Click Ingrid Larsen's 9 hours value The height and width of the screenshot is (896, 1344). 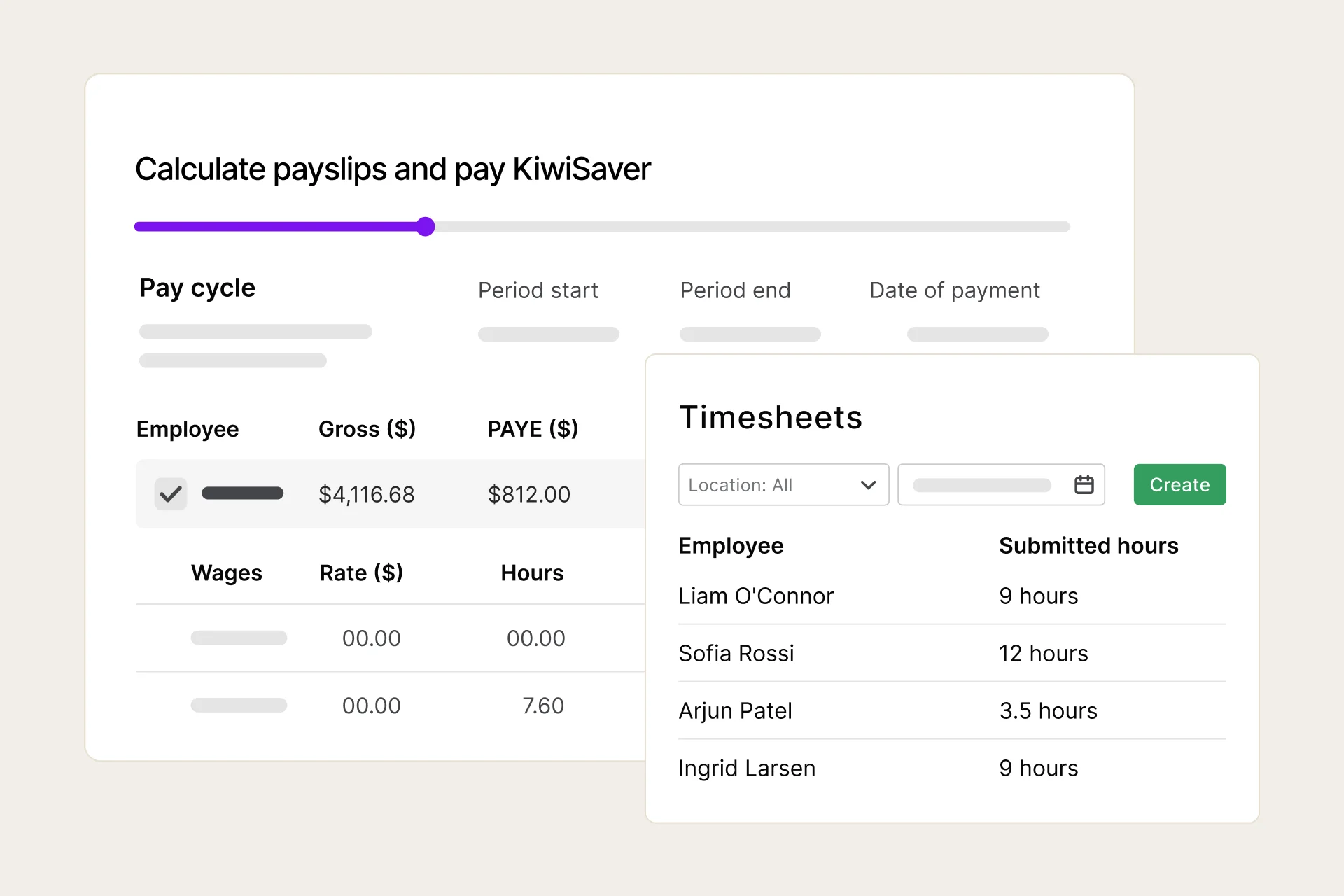1038,769
